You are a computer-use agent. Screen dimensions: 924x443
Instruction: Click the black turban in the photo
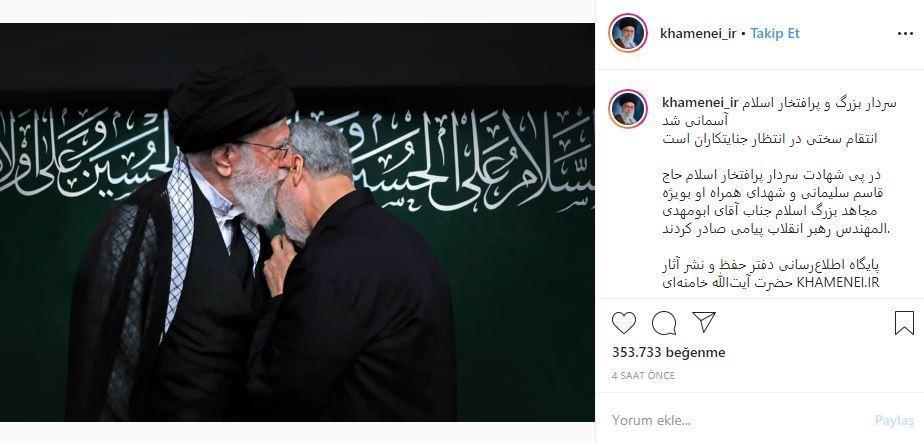(x=231, y=105)
